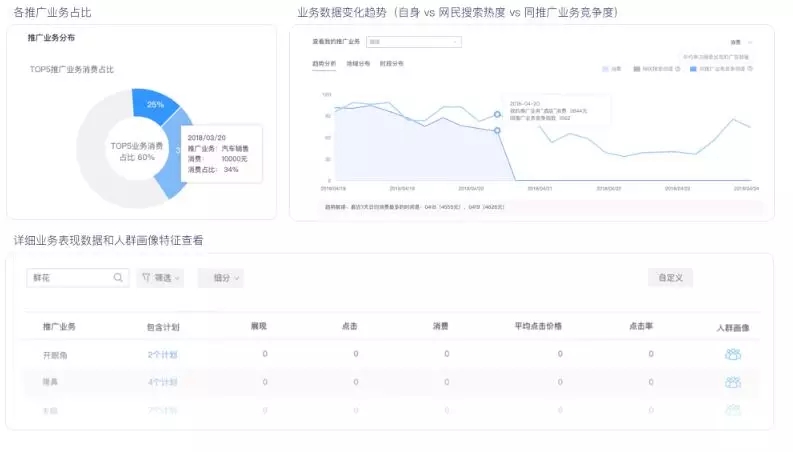Toggle the 消费 legend series in chart
The width and height of the screenshot is (793, 452).
[611, 69]
